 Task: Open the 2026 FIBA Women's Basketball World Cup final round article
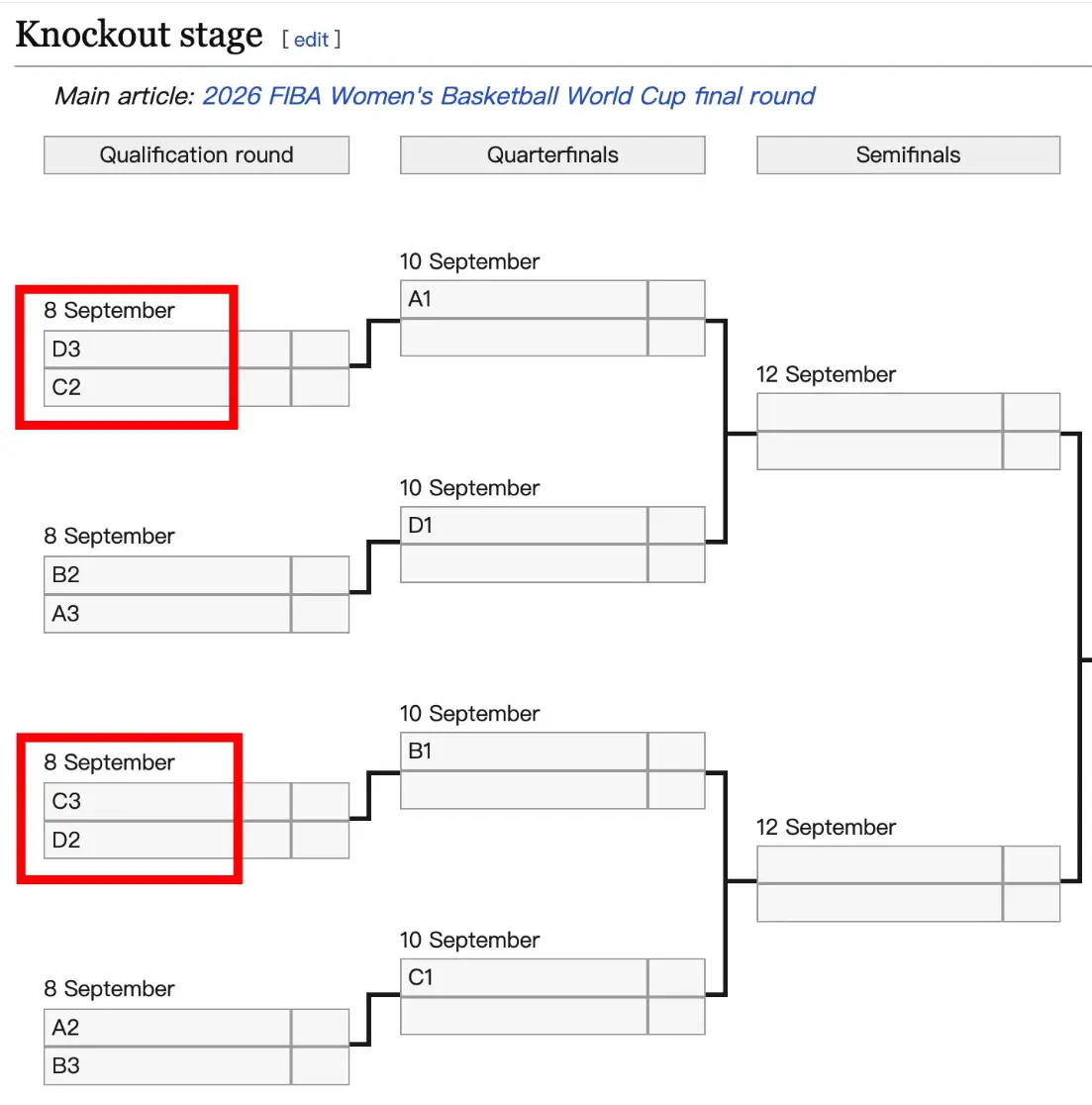coord(508,96)
